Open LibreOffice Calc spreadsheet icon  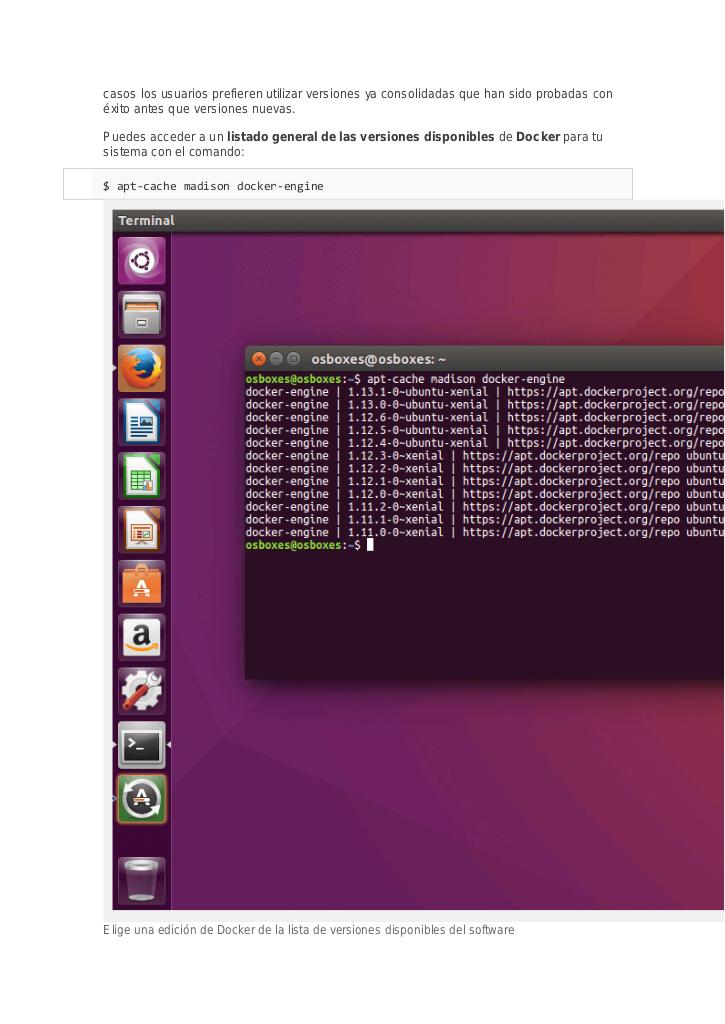(x=142, y=476)
